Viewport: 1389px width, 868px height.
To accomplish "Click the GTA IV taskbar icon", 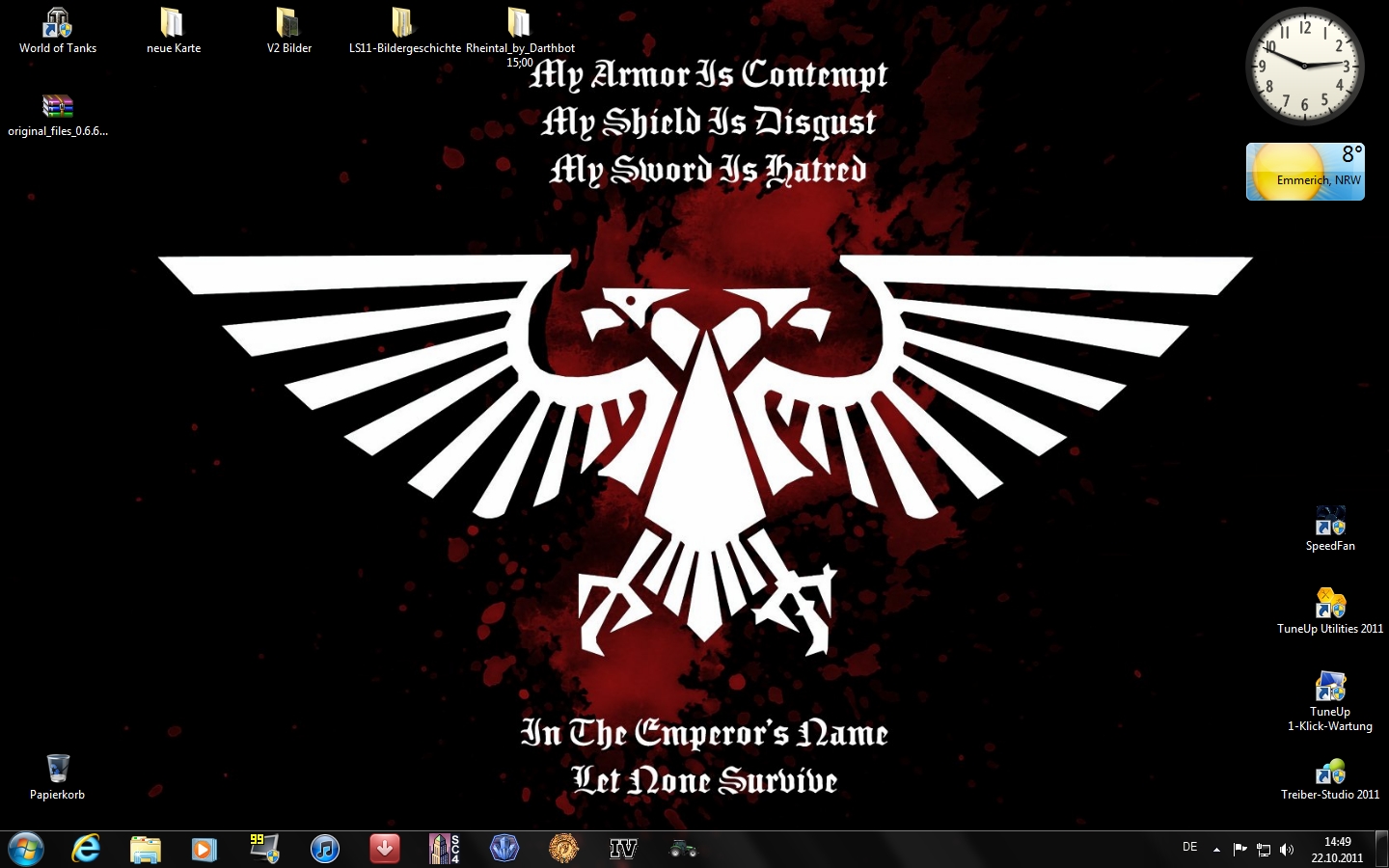I will point(623,849).
